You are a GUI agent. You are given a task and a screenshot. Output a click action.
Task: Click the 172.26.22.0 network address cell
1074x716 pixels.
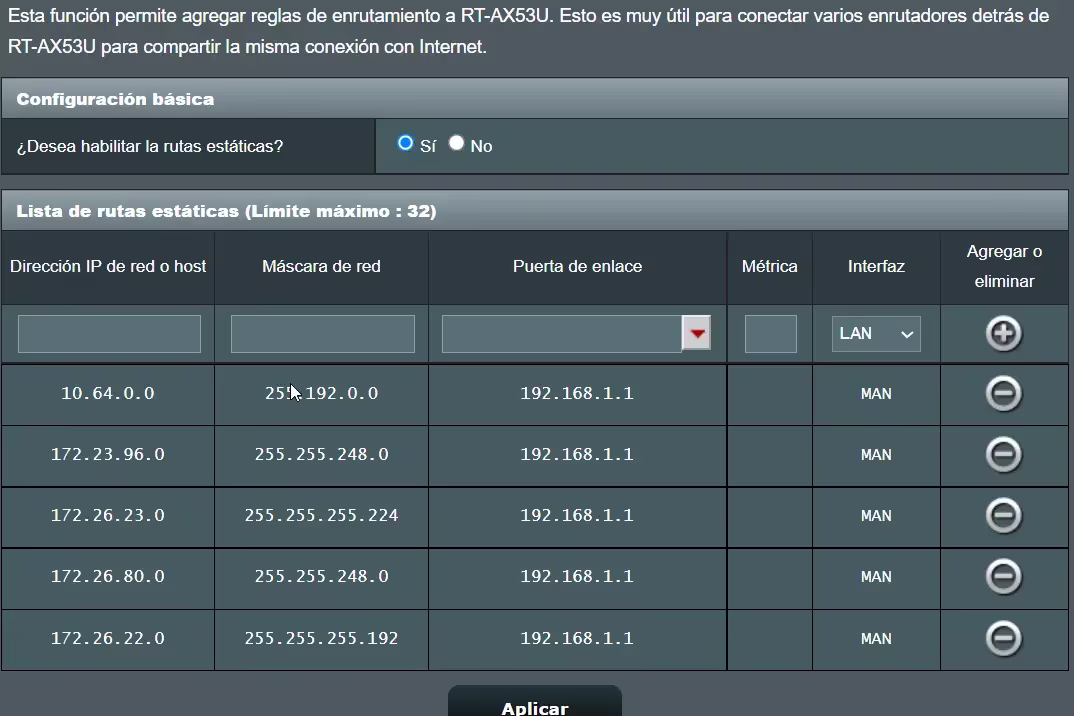(x=108, y=638)
